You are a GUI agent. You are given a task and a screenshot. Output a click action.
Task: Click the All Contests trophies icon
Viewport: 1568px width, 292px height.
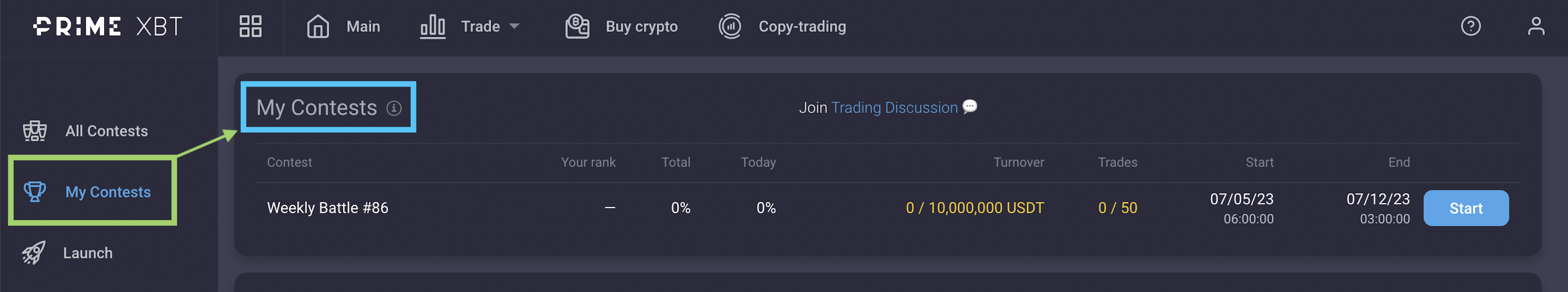pyautogui.click(x=35, y=131)
